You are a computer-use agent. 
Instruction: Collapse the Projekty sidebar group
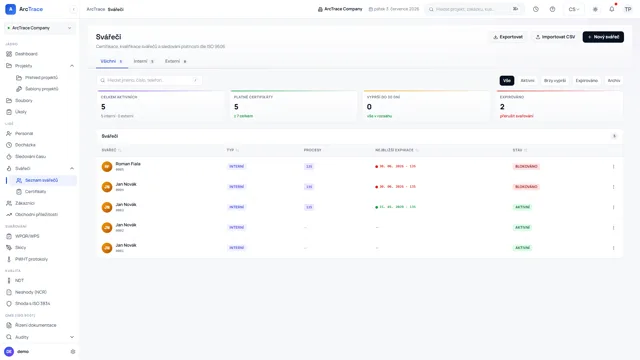(72, 66)
